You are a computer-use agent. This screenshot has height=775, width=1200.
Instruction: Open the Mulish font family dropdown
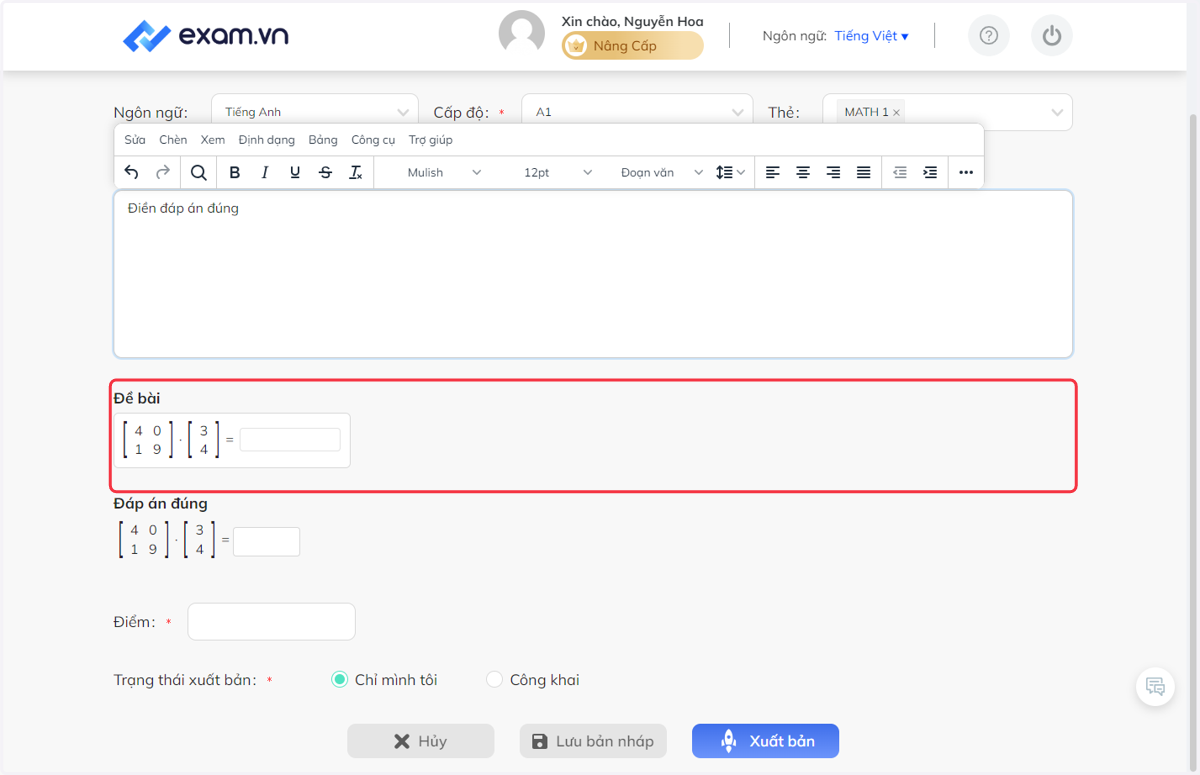(x=444, y=173)
